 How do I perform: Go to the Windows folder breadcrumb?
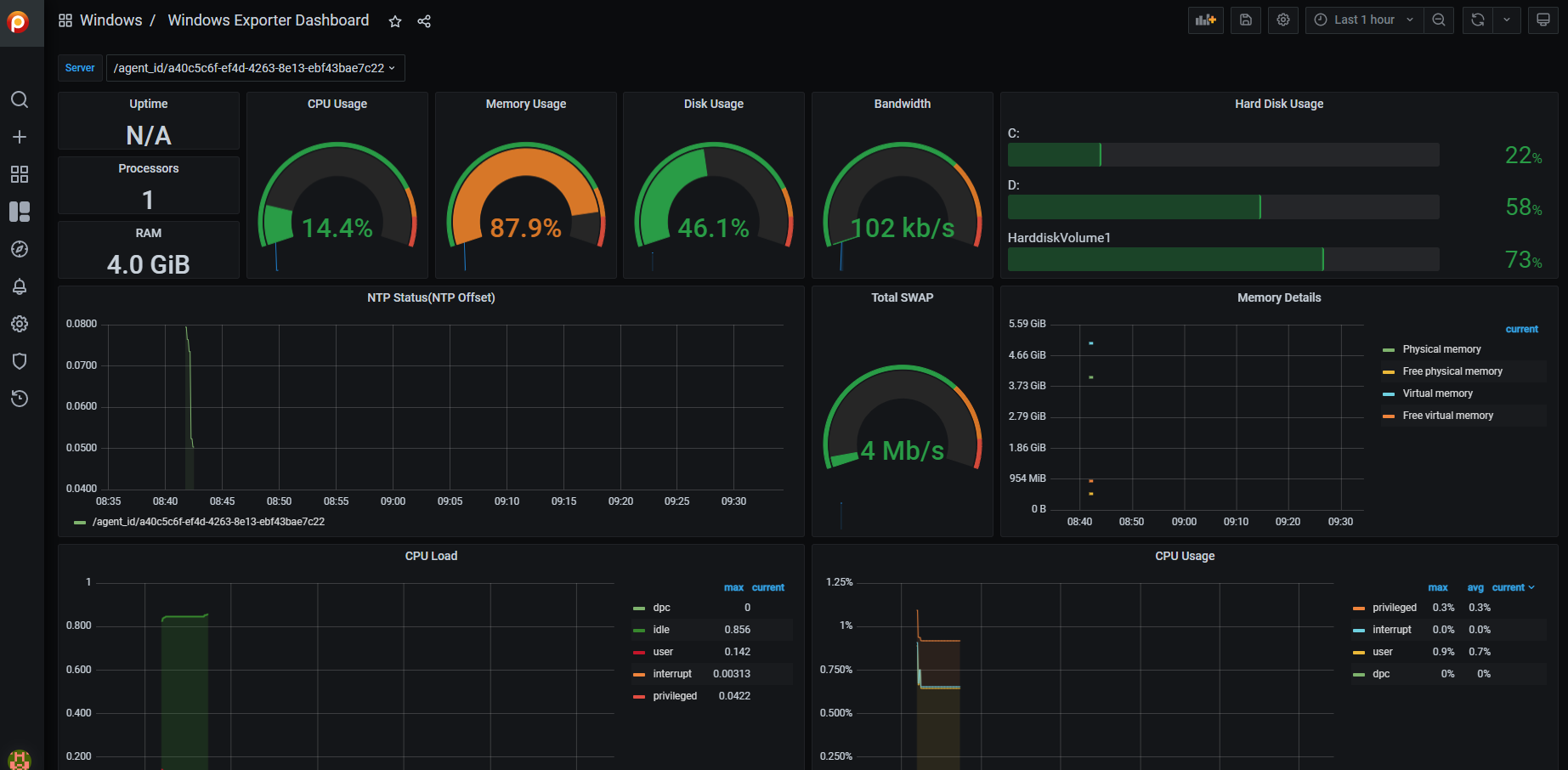pos(110,20)
